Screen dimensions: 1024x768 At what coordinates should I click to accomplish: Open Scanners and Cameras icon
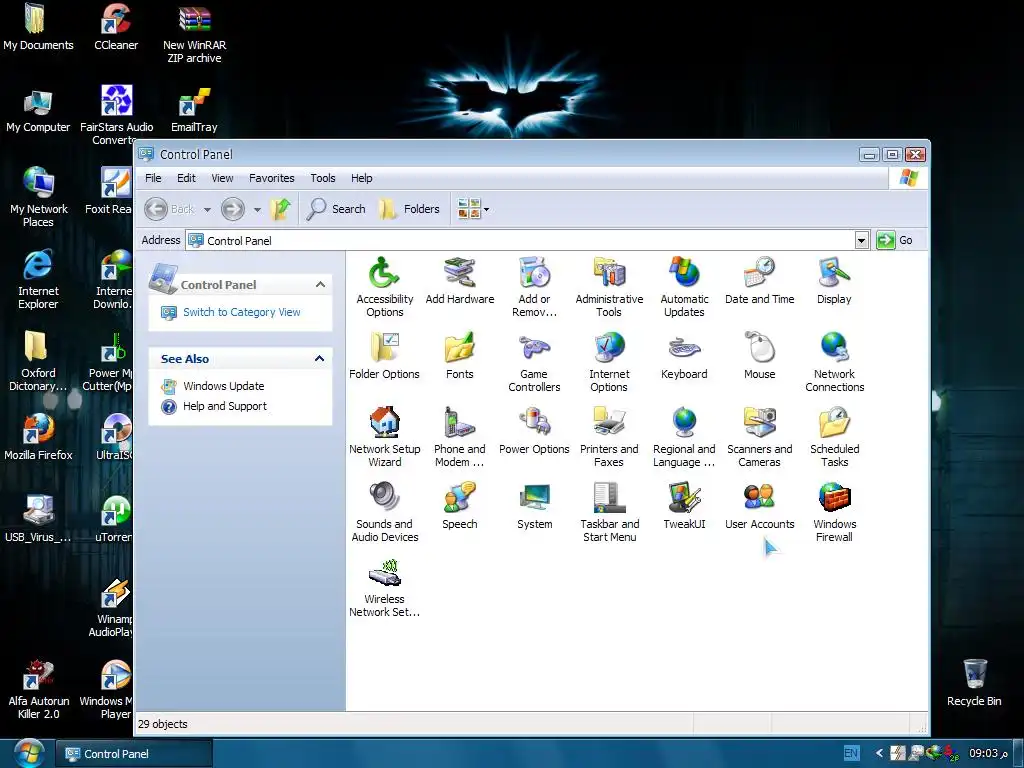[x=759, y=436]
